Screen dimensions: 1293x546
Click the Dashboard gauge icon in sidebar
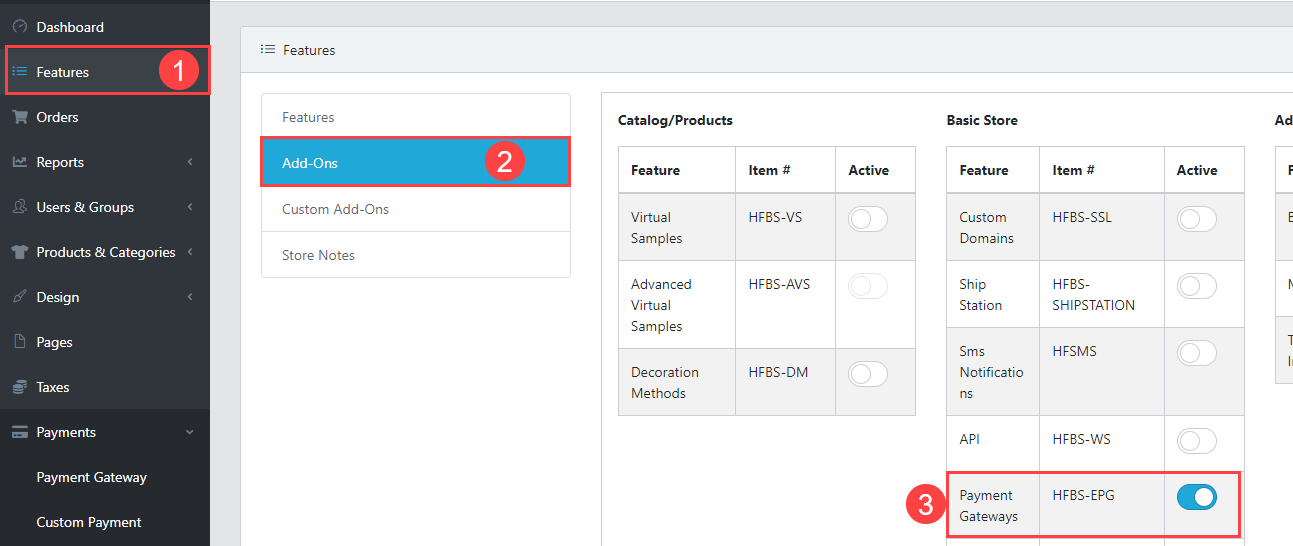pyautogui.click(x=19, y=27)
